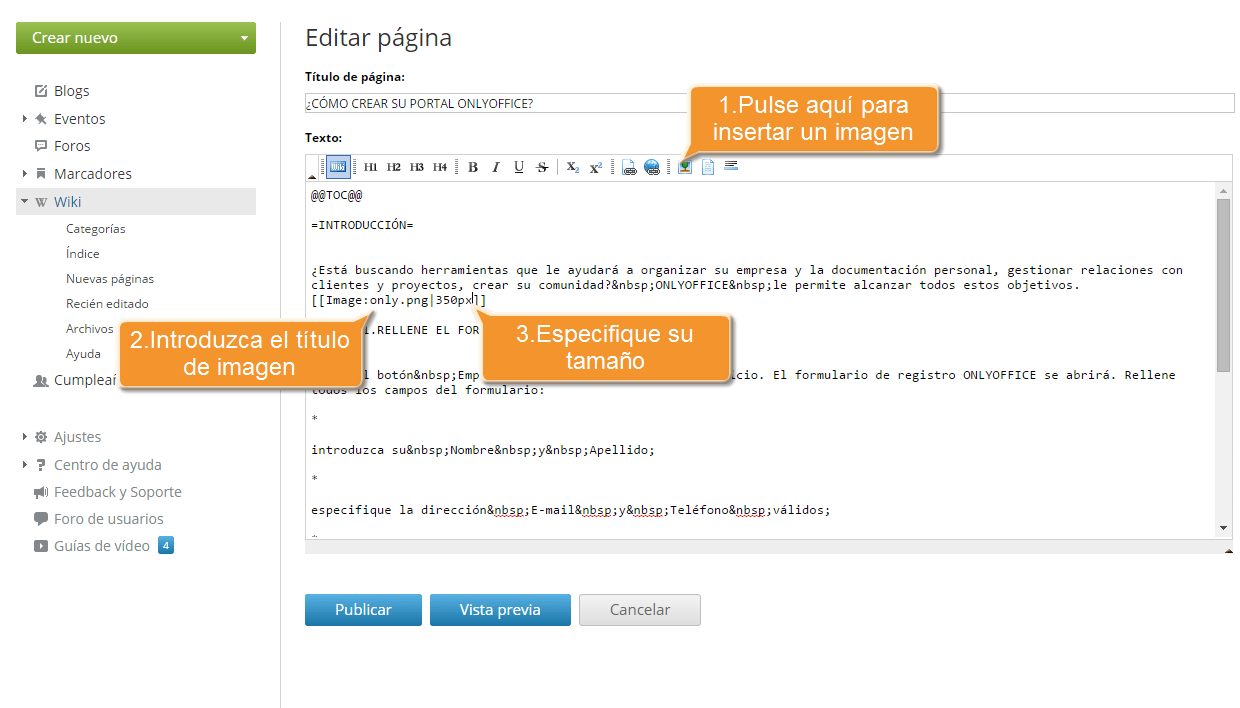Open Categorías under Wiki

point(96,229)
